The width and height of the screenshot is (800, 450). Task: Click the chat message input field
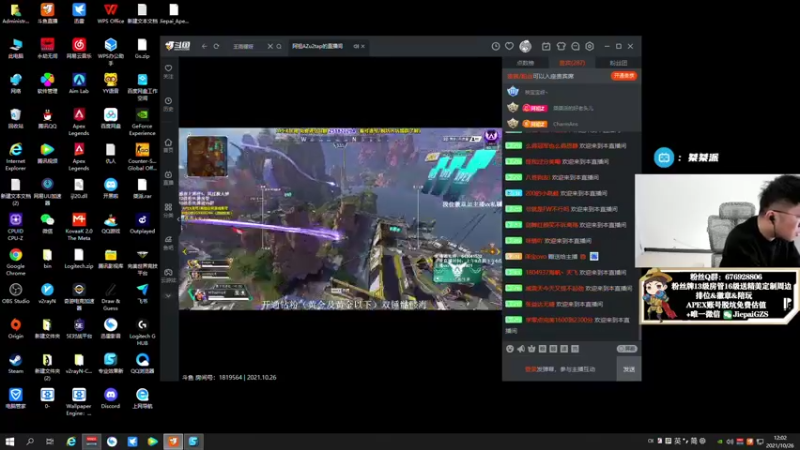click(560, 369)
